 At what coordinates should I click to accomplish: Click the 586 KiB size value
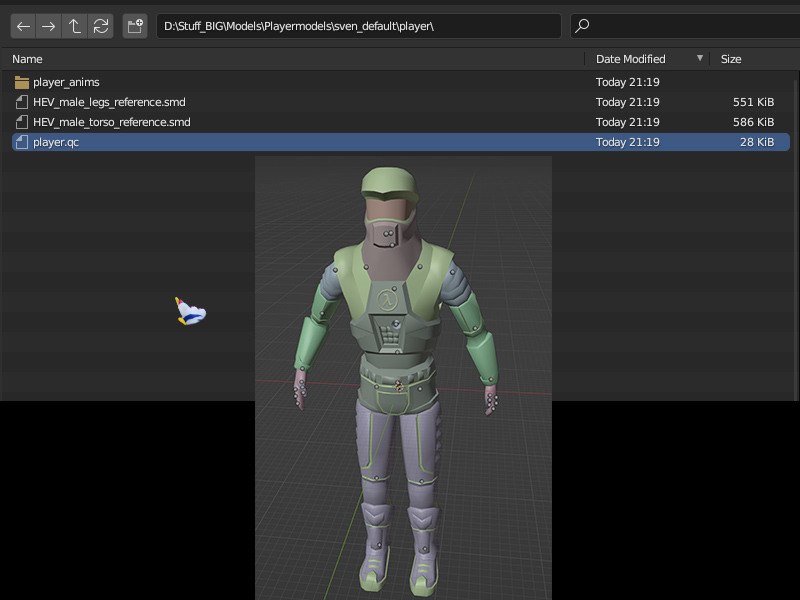point(753,122)
